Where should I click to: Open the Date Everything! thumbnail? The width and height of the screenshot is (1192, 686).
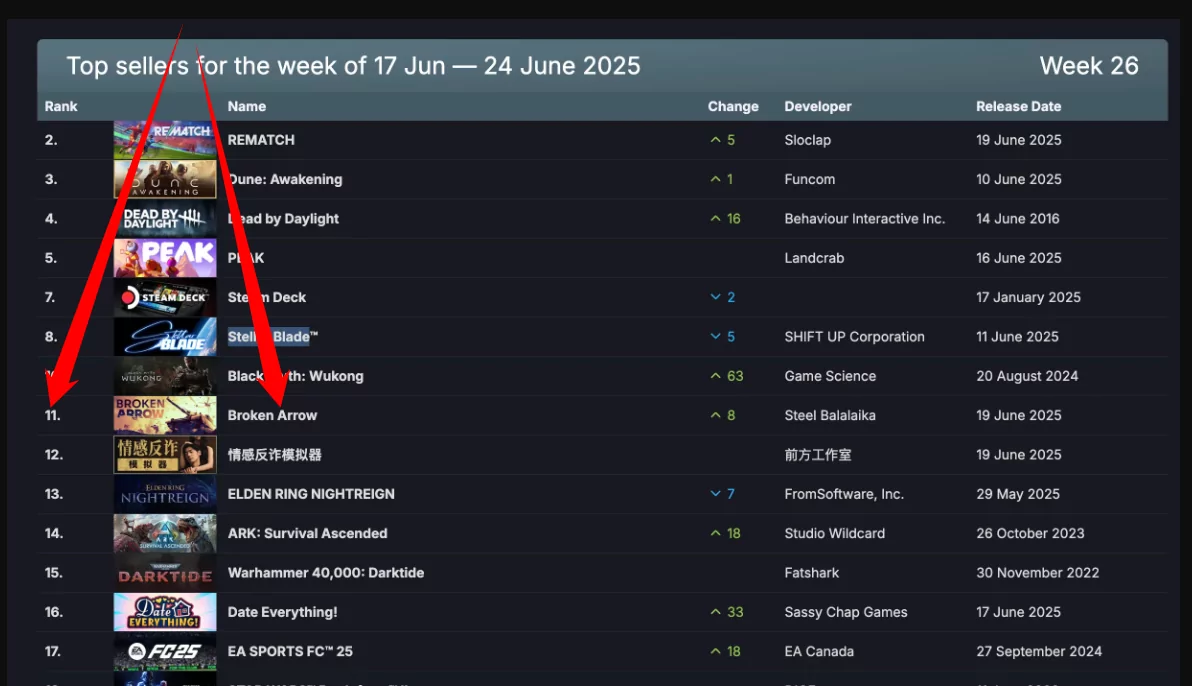(165, 612)
